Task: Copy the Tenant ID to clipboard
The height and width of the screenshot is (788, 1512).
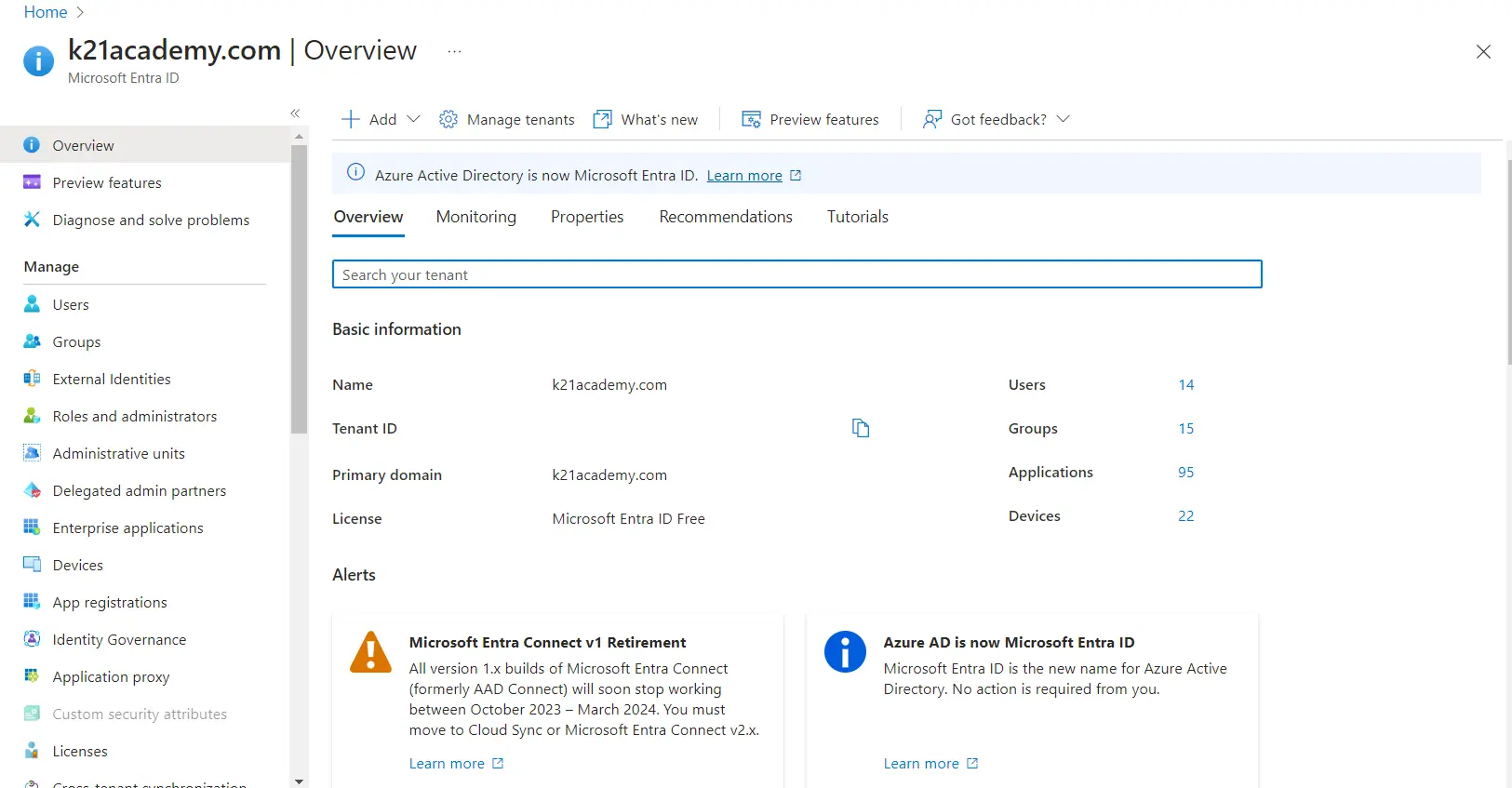Action: click(x=861, y=428)
